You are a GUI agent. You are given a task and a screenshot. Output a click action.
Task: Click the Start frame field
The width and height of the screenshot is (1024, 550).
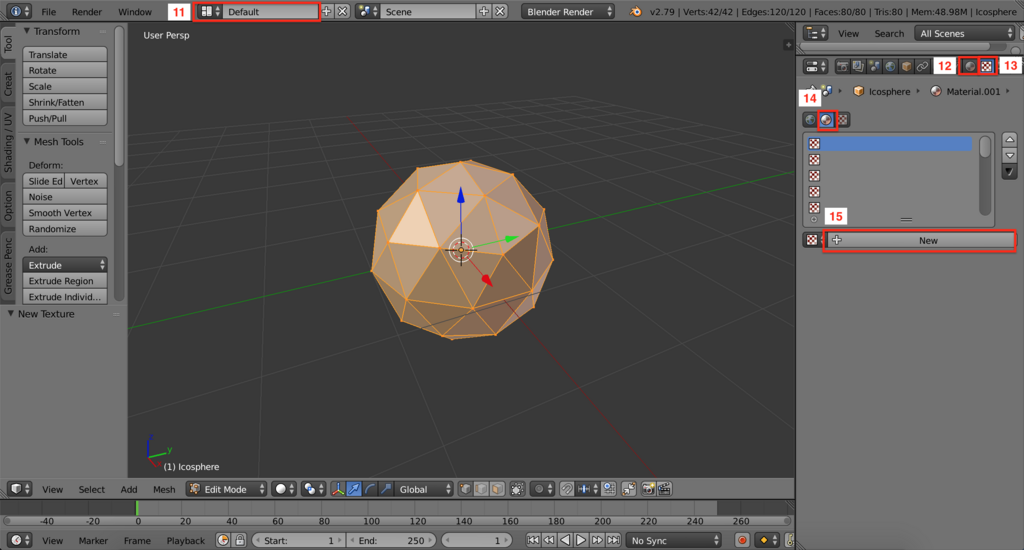tap(299, 540)
